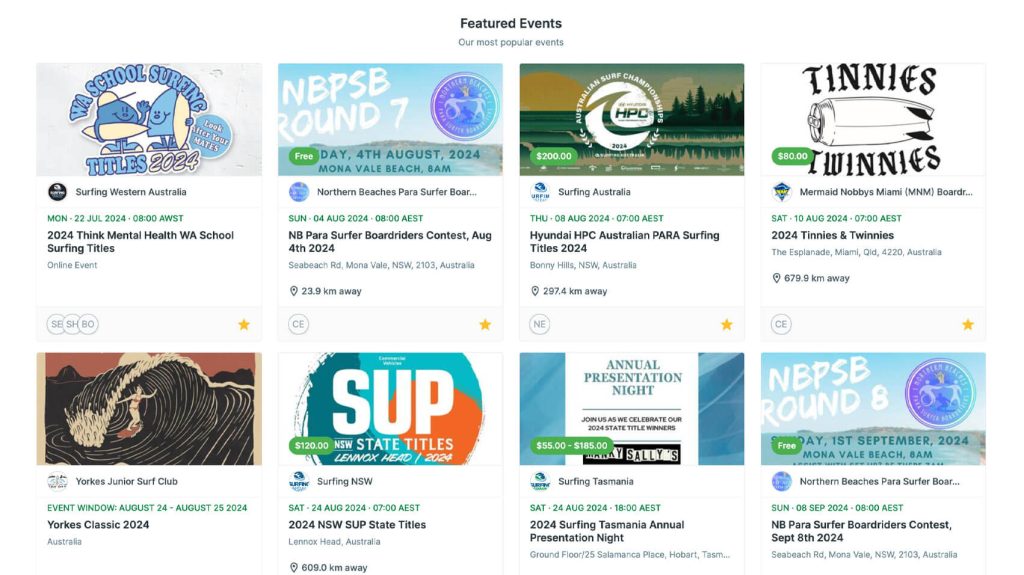Click the Surfing Western Australia organizer logo

tap(57, 192)
